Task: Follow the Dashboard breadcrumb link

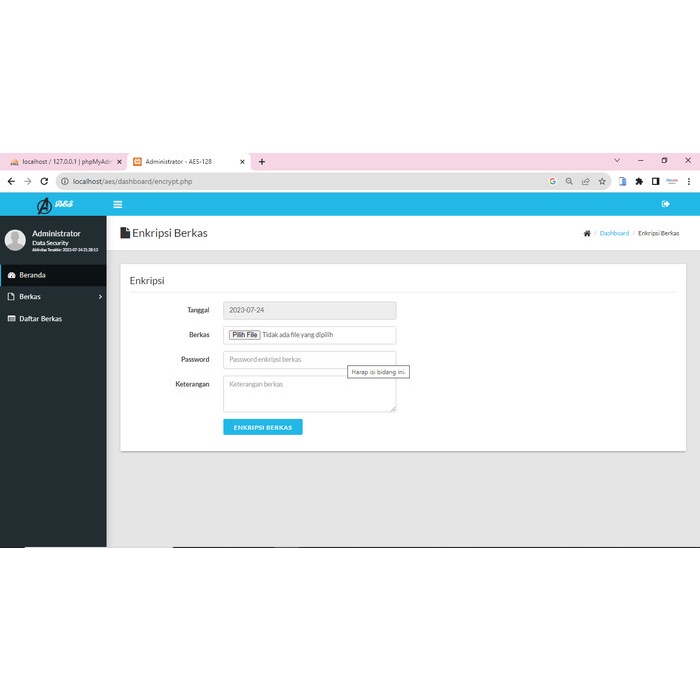Action: 614,233
